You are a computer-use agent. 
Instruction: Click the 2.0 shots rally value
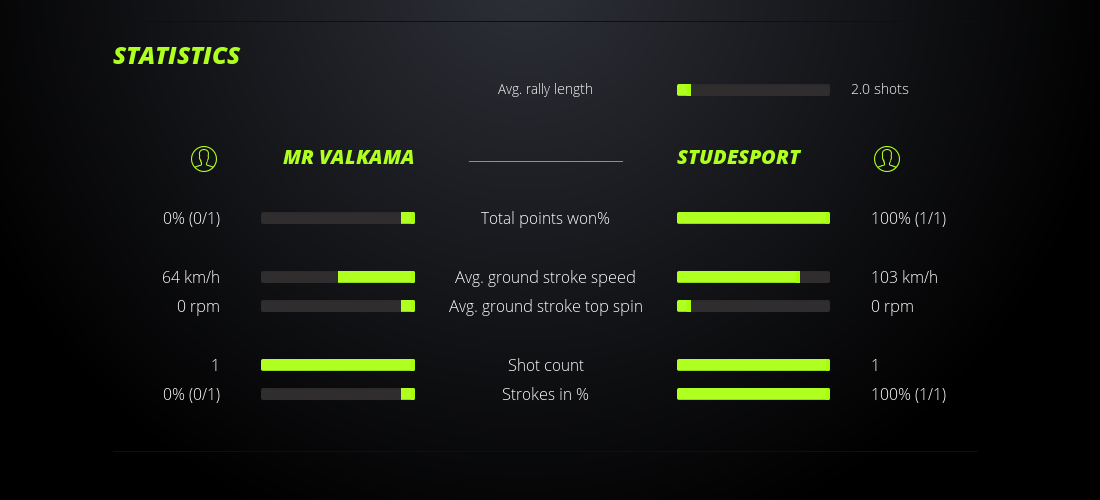(x=879, y=89)
